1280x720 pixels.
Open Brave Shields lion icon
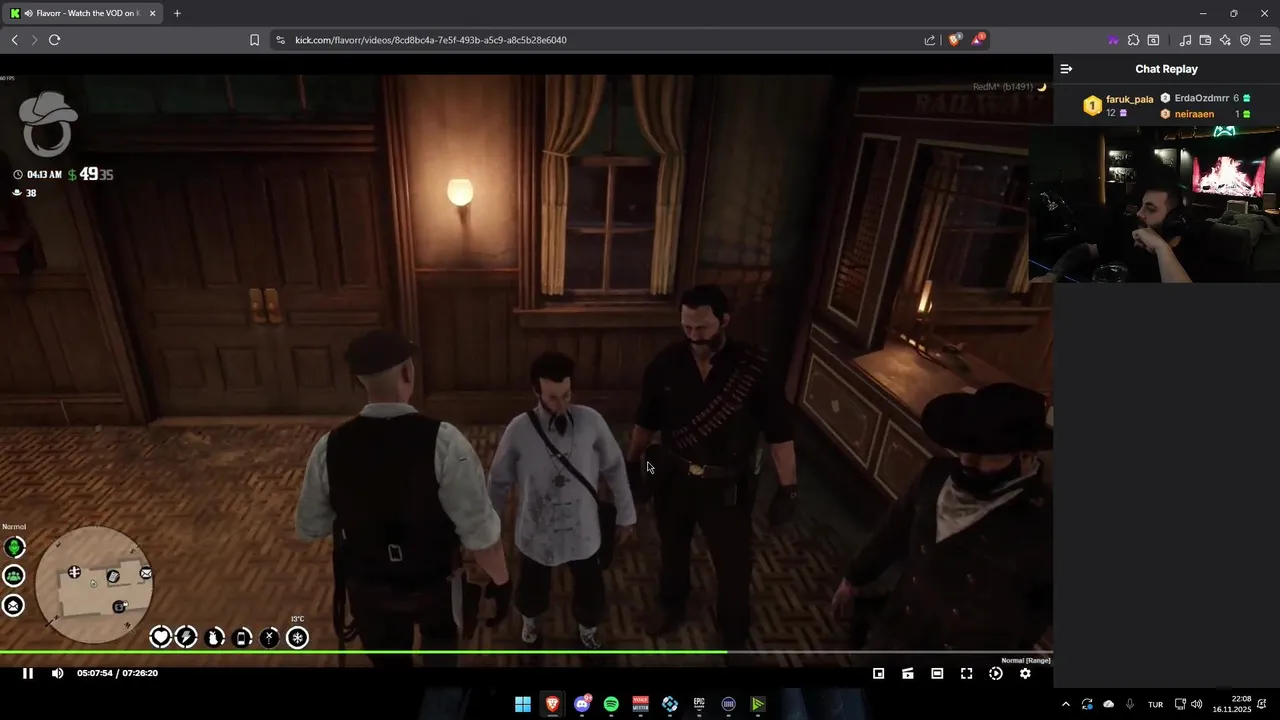(955, 40)
